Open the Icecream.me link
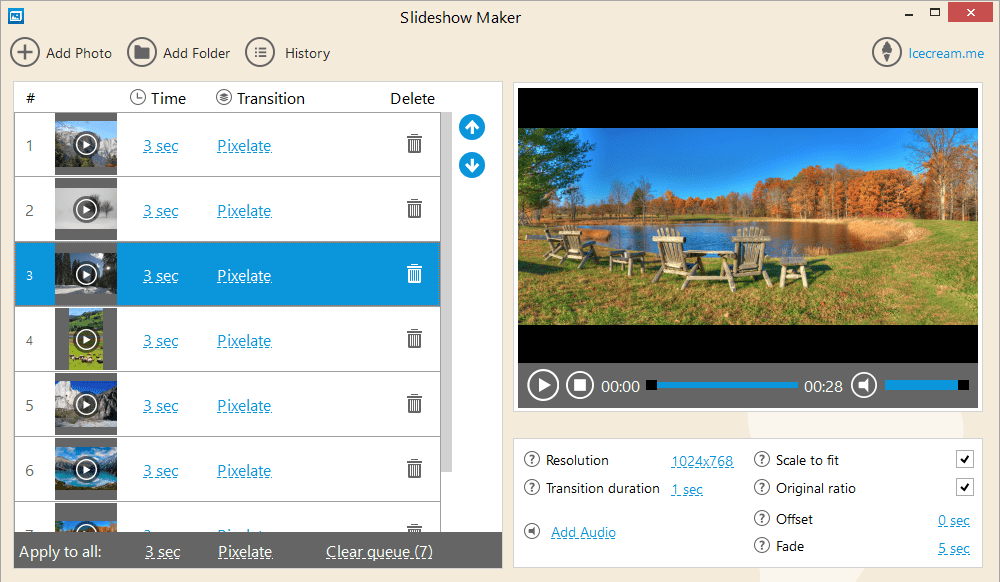The width and height of the screenshot is (1000, 582). pos(946,53)
